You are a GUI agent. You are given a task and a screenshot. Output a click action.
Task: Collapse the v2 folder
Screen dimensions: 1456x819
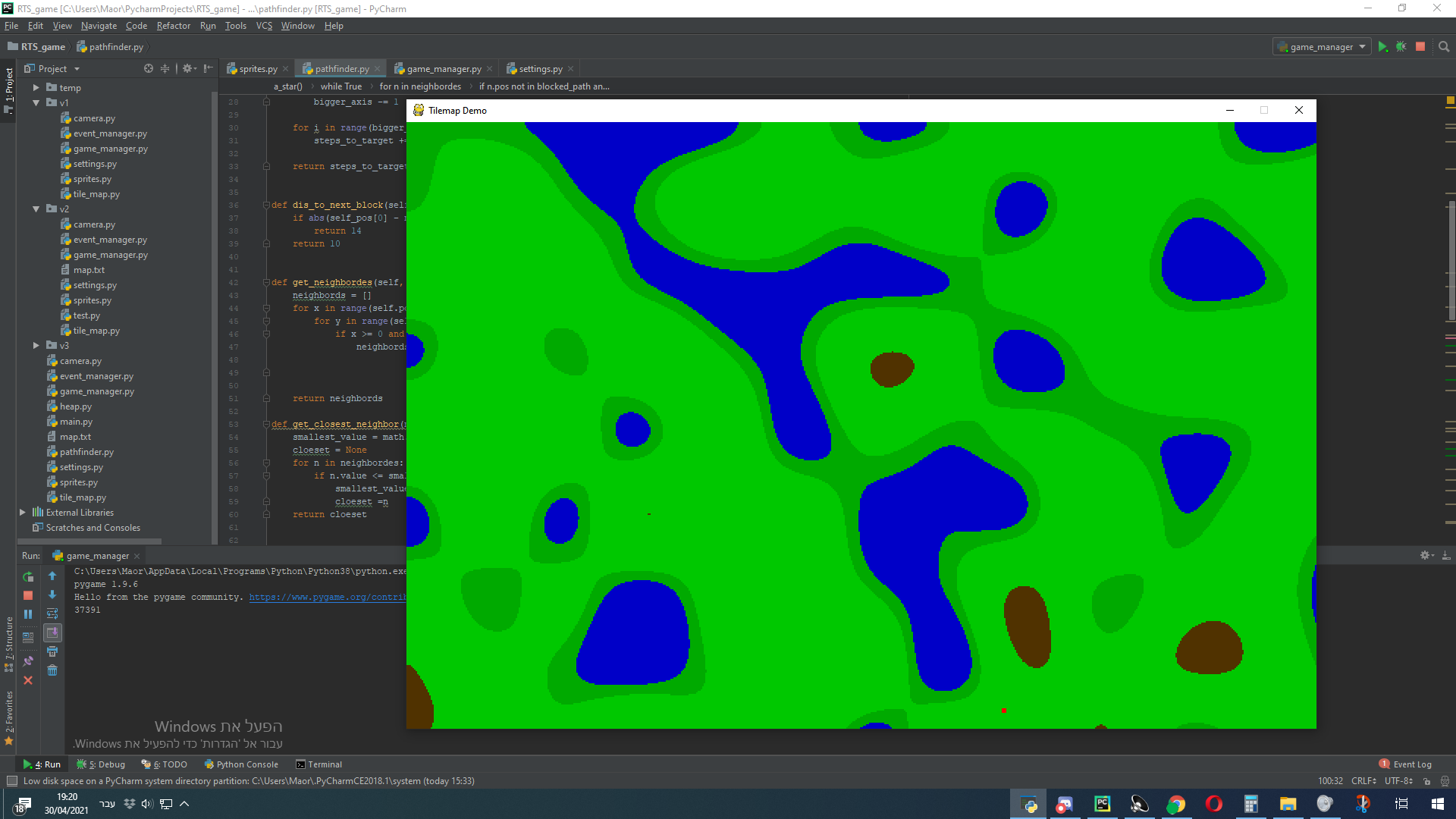[x=36, y=209]
